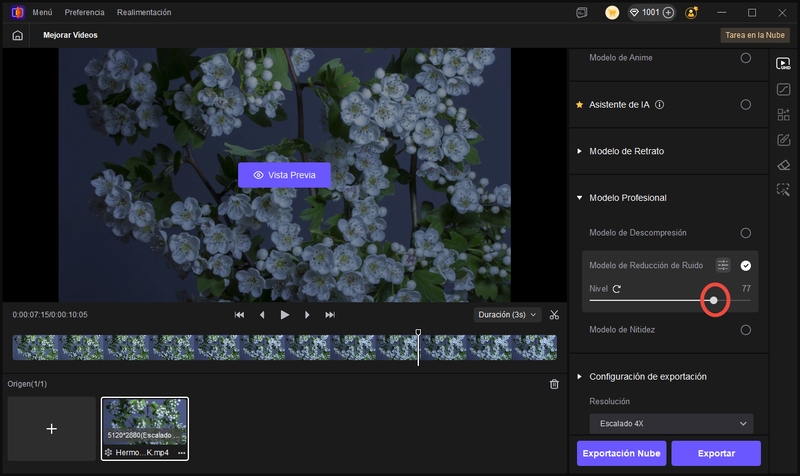Click the Resolución label
This screenshot has height=476, width=800.
tap(609, 402)
